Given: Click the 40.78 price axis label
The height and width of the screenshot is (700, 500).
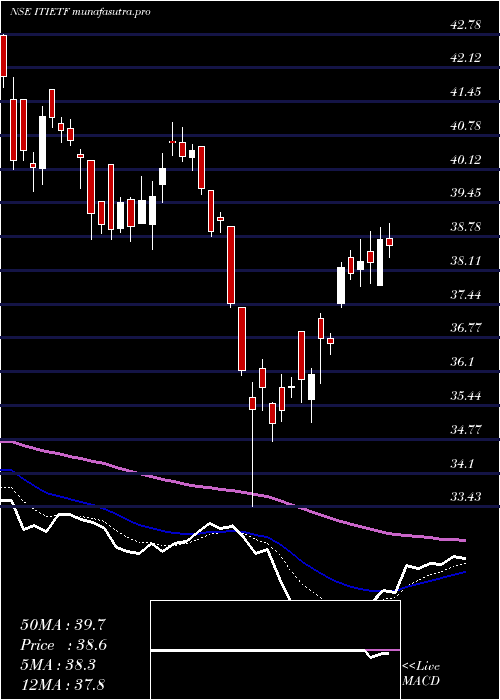Looking at the screenshot, I should click(x=466, y=126).
